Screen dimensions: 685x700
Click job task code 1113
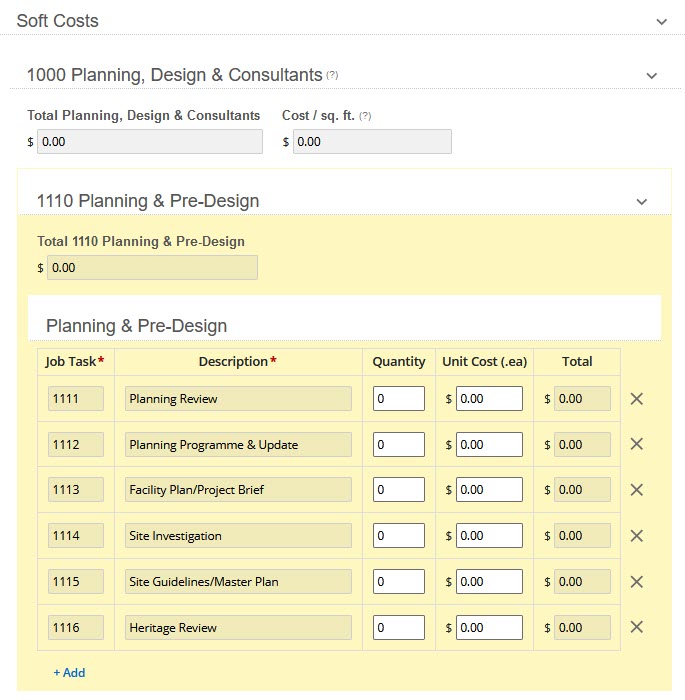pyautogui.click(x=76, y=490)
